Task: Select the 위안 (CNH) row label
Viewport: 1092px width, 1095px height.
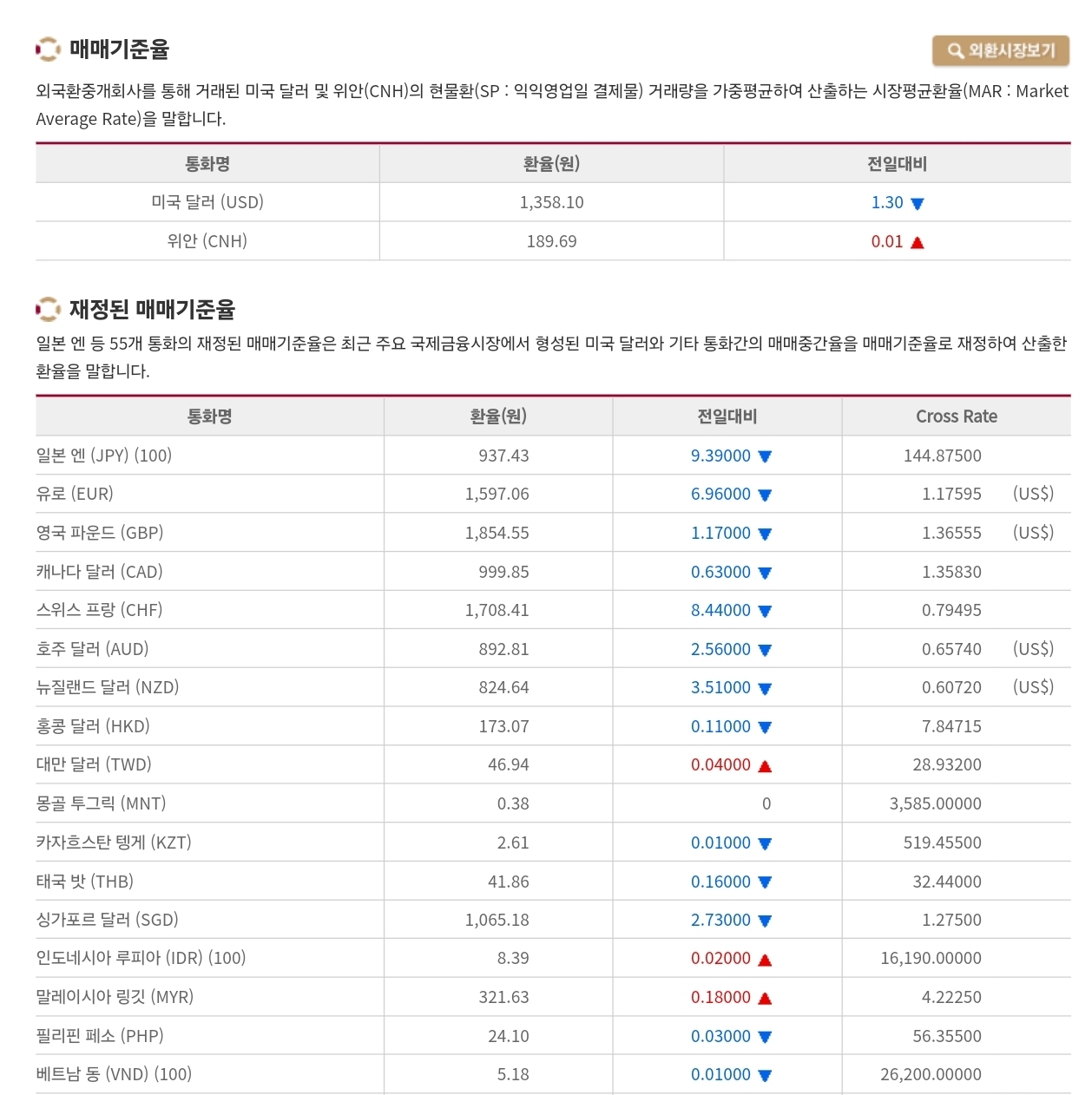Action: tap(207, 241)
